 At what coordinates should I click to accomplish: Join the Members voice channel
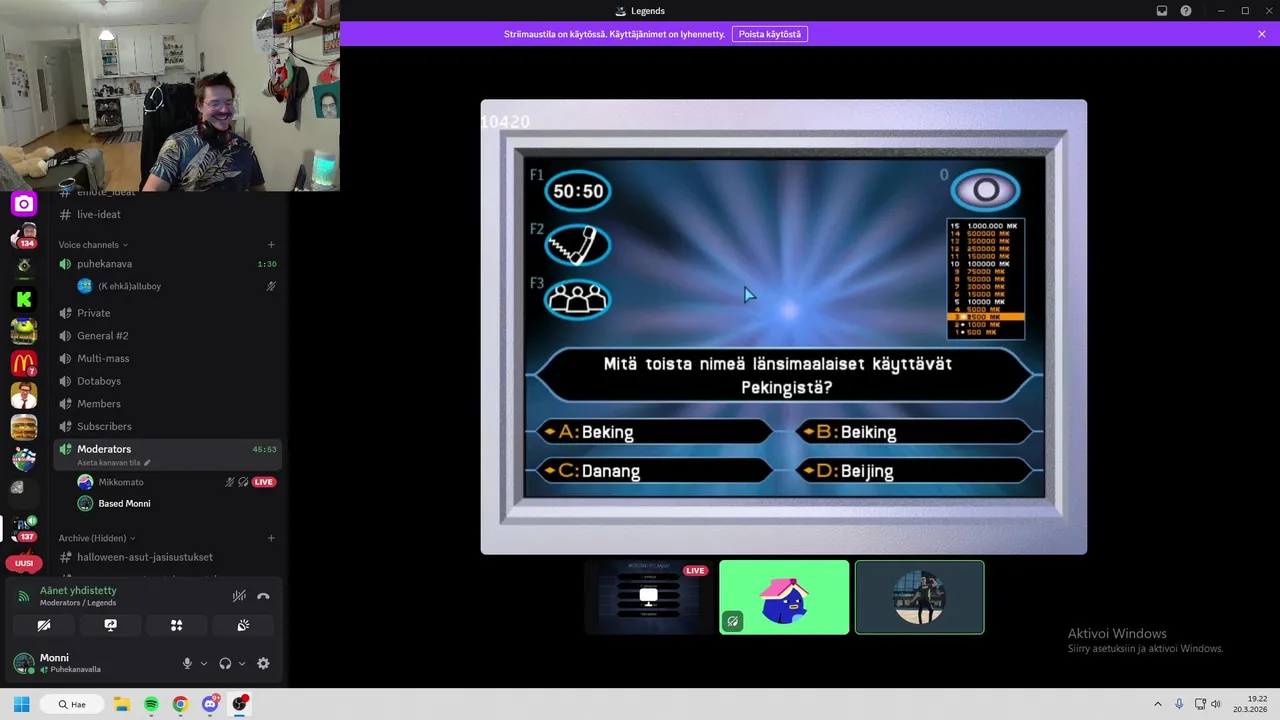(x=167, y=404)
